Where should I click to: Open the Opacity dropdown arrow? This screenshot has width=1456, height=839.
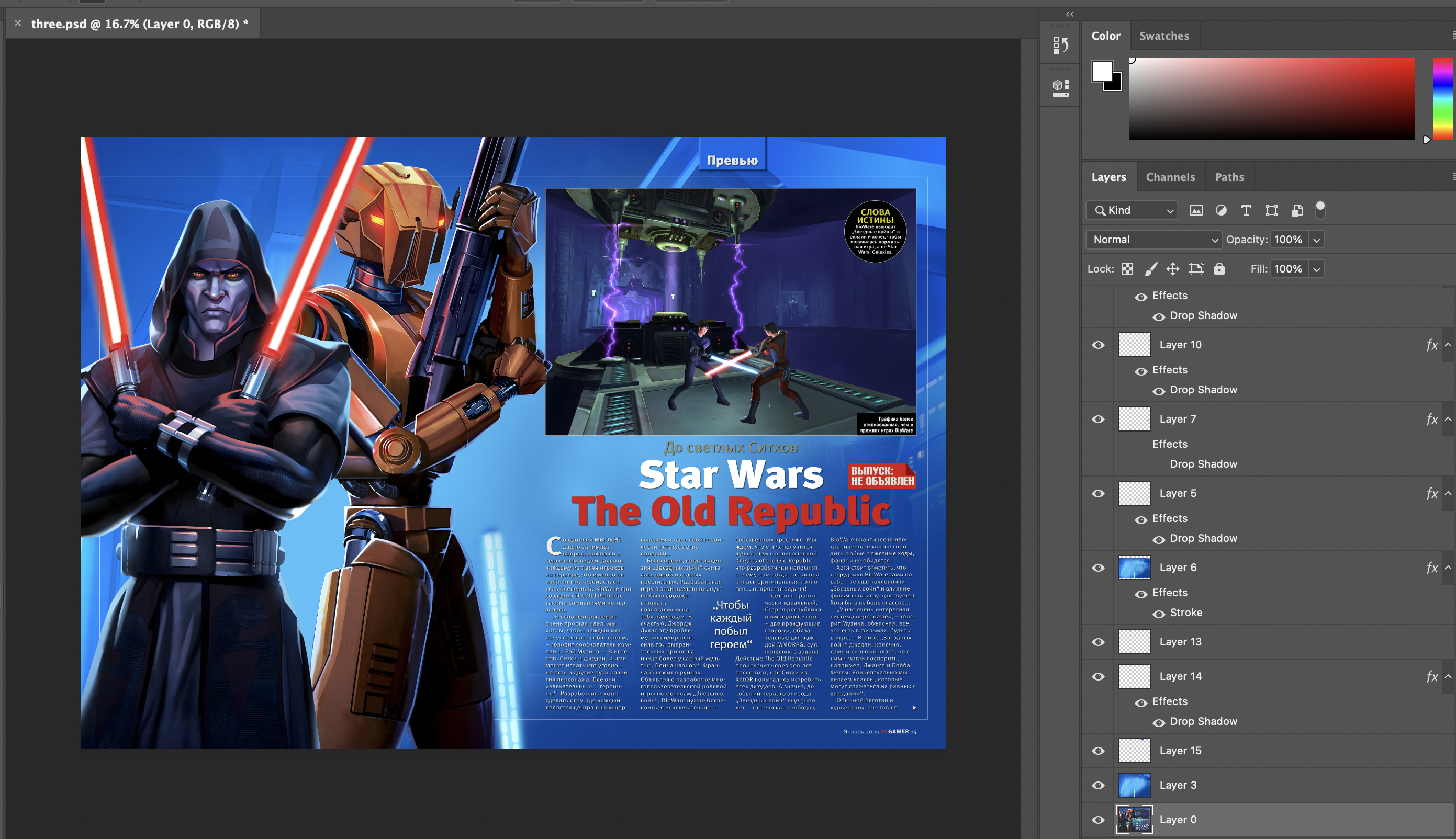pyautogui.click(x=1316, y=240)
